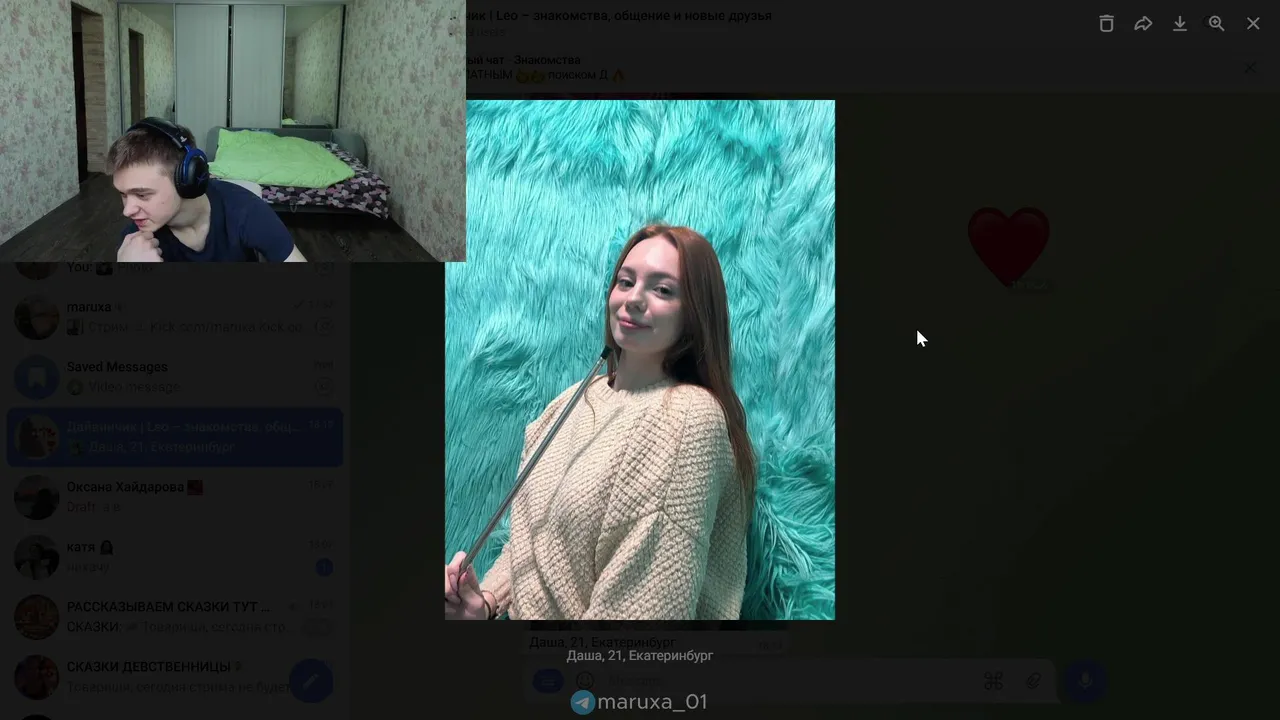Download the opened photo
1280x720 pixels.
tap(1180, 24)
